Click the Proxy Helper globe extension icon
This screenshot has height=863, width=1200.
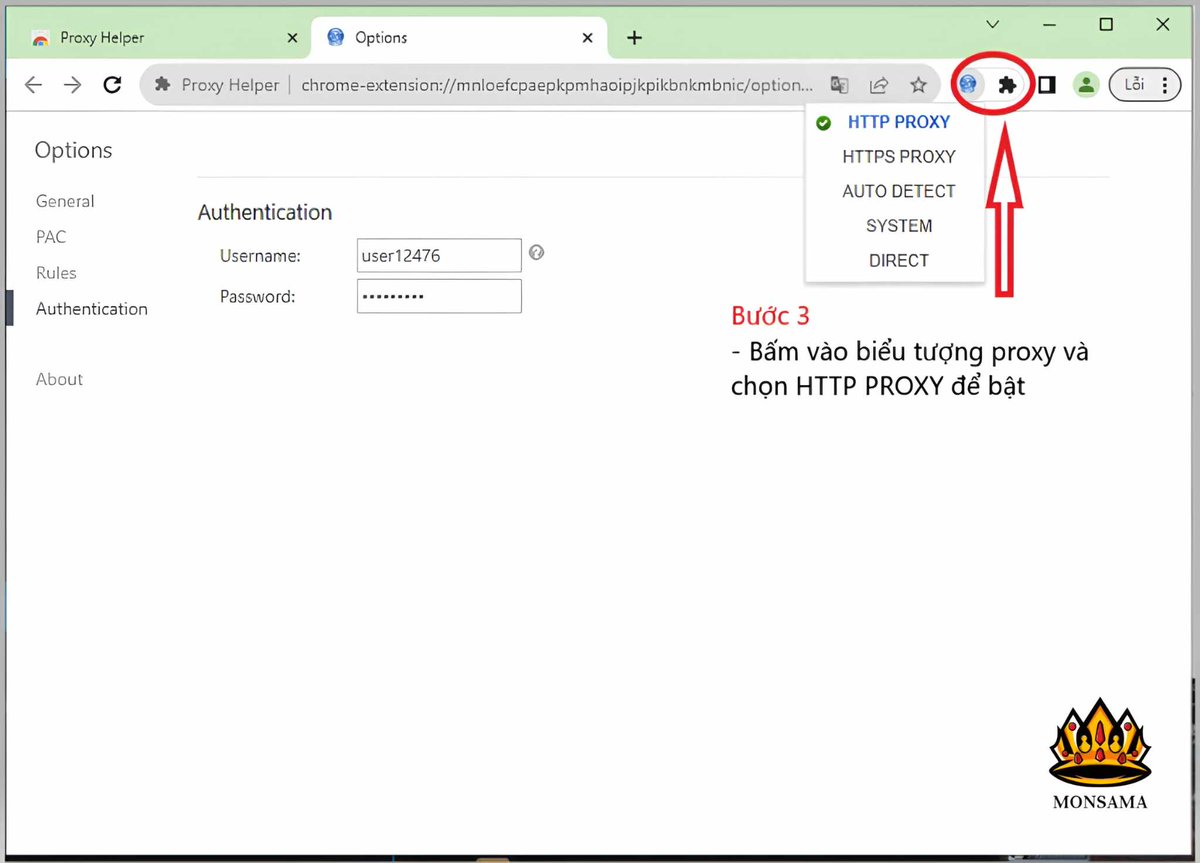[967, 85]
